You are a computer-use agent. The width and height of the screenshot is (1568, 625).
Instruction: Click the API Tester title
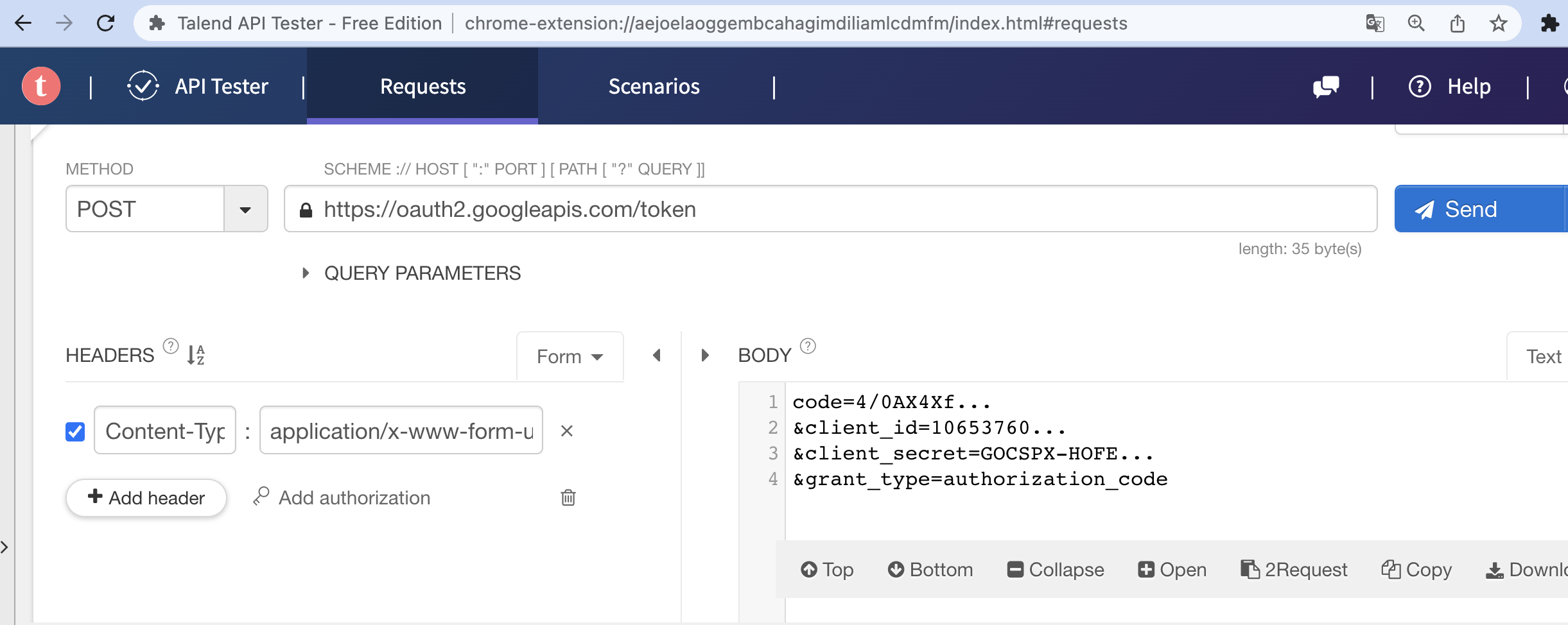click(222, 87)
